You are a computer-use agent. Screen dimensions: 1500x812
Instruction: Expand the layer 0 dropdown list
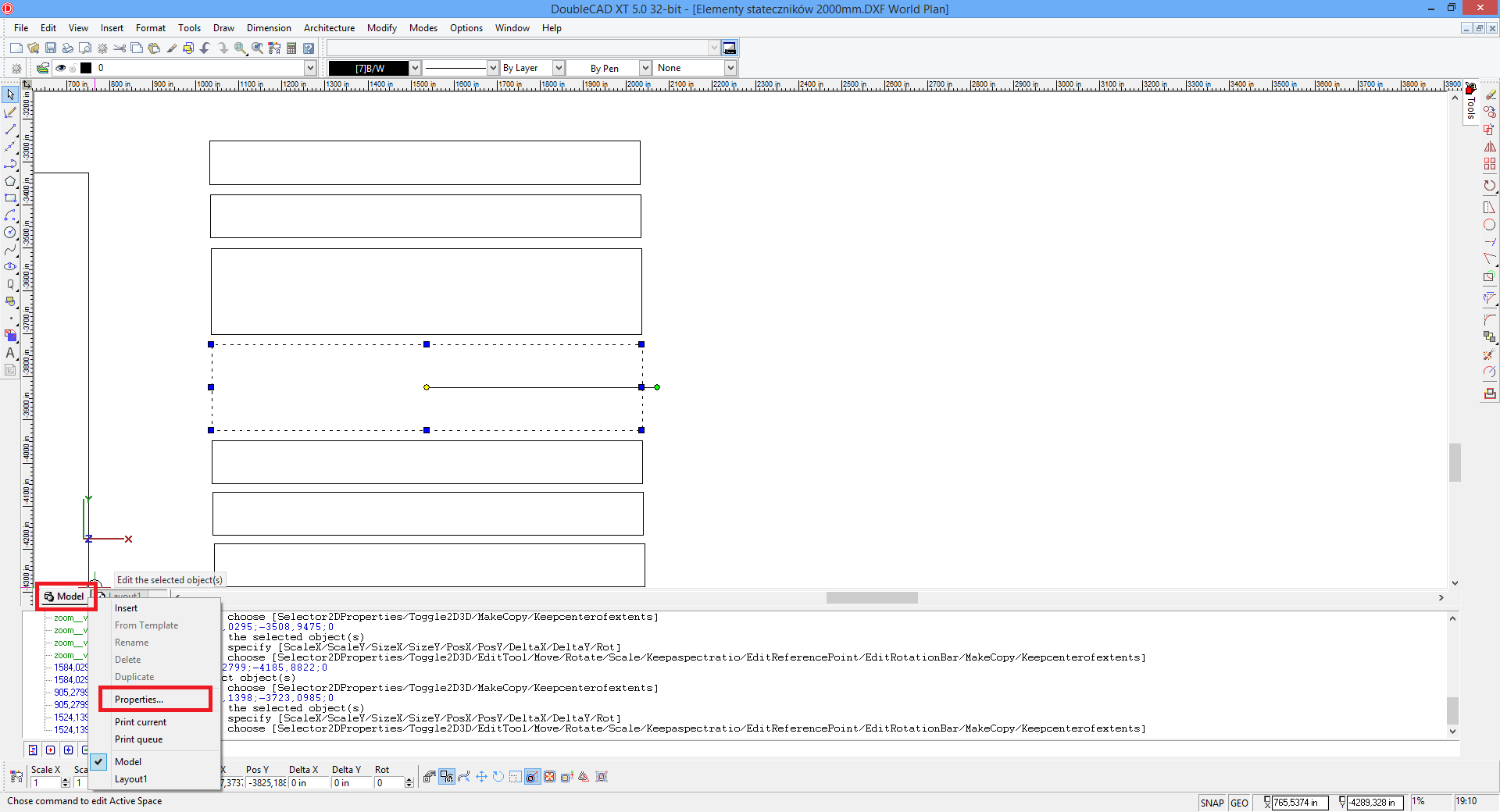[x=310, y=68]
